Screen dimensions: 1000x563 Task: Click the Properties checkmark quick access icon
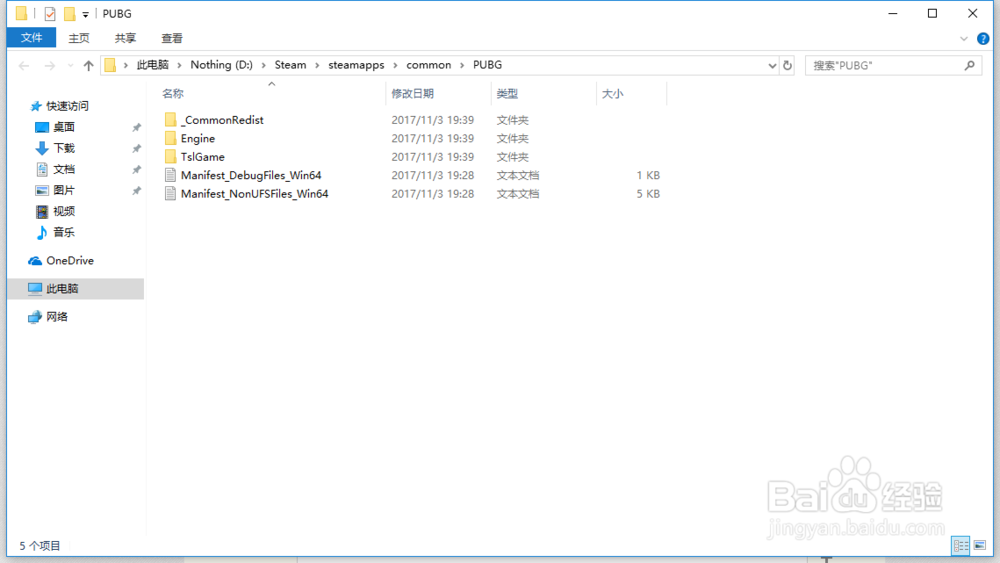[50, 13]
